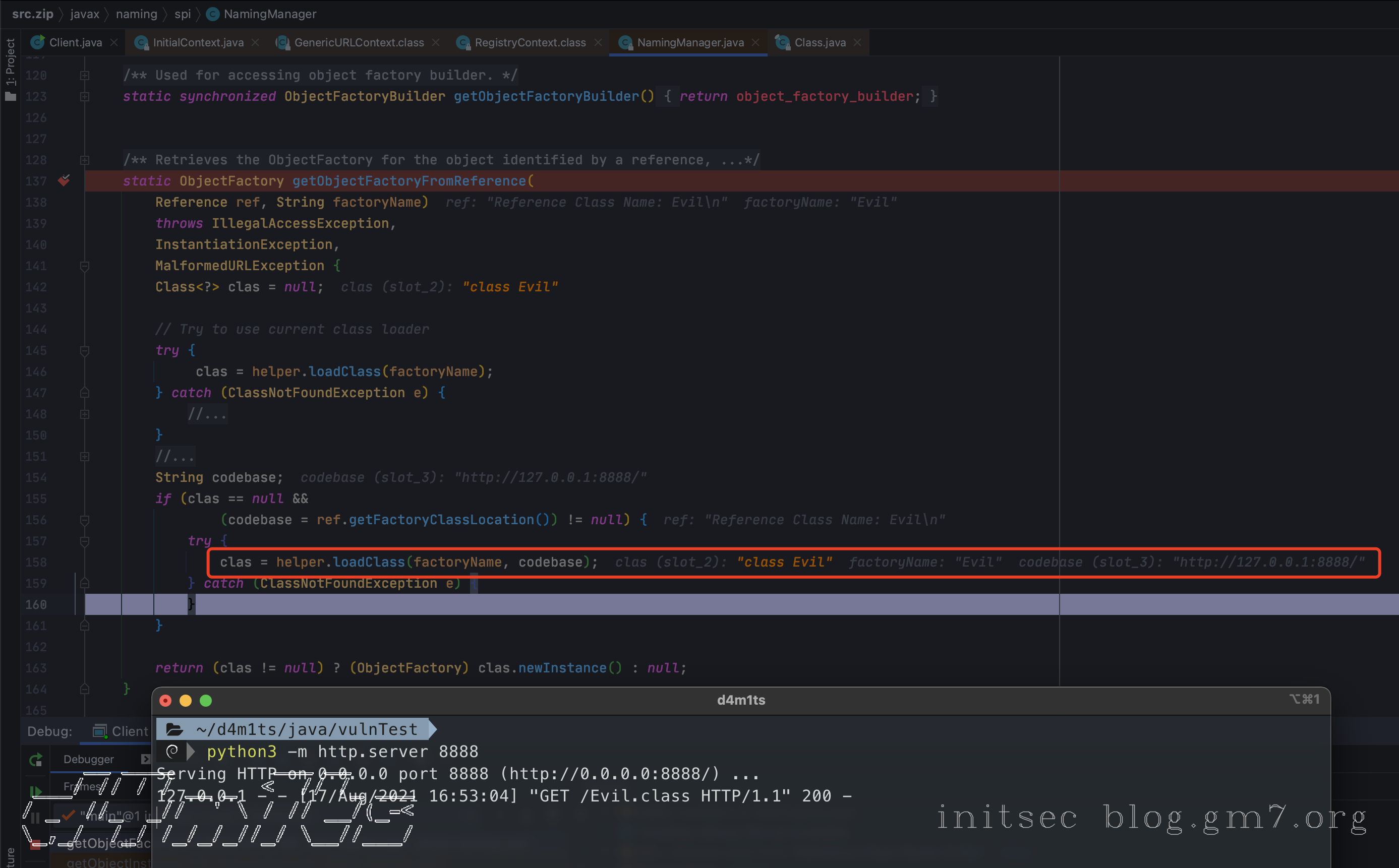1399x868 pixels.
Task: Select the "main"@1 thread frame entry
Action: coord(109,815)
